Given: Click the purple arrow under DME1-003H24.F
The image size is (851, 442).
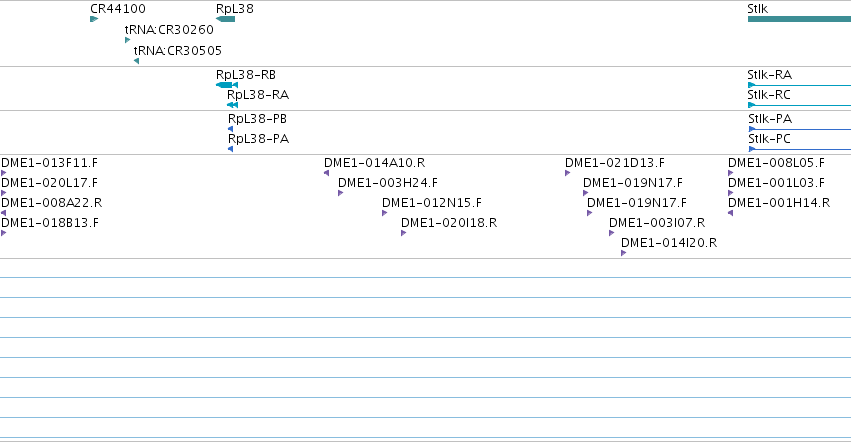Looking at the screenshot, I should point(341,193).
